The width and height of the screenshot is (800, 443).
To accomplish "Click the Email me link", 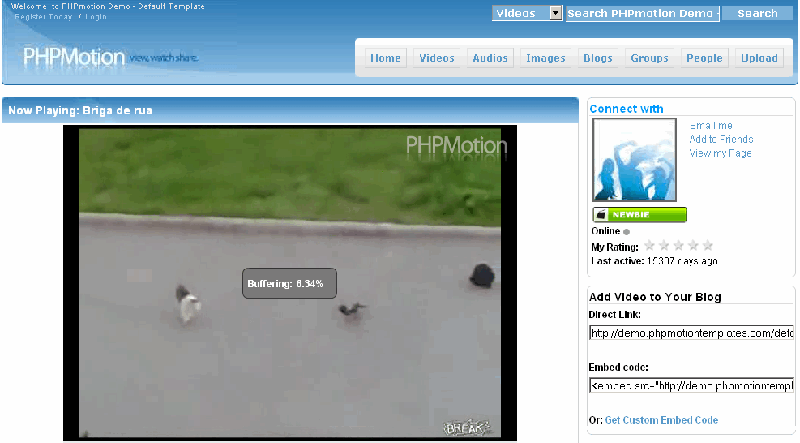I will pos(711,126).
